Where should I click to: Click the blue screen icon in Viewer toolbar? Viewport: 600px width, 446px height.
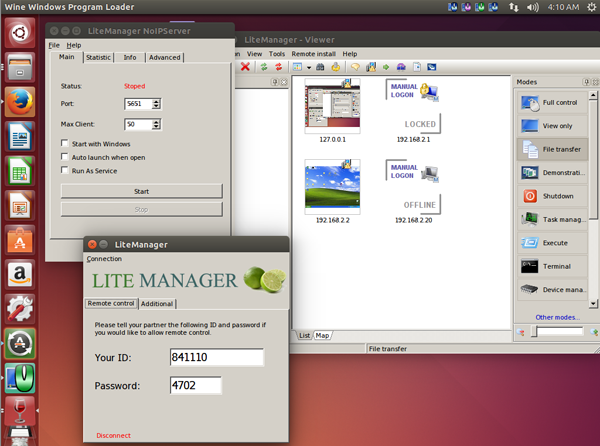(432, 67)
